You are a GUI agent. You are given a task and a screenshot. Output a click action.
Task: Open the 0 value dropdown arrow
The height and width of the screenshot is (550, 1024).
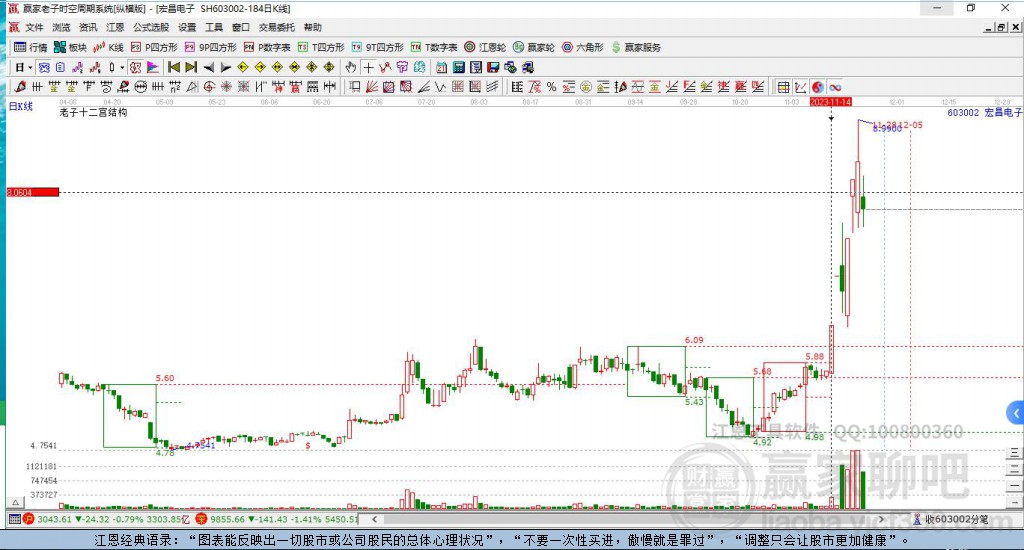[122, 67]
